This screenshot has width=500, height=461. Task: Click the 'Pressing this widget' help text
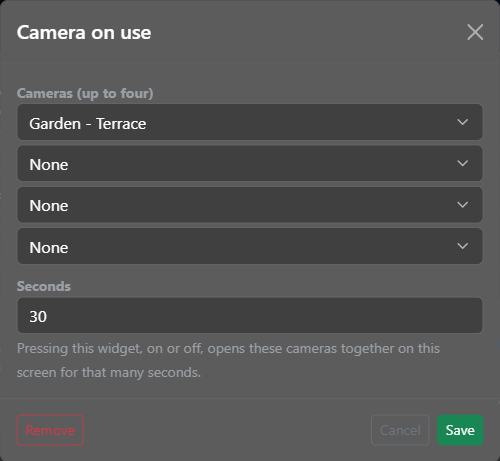click(228, 360)
